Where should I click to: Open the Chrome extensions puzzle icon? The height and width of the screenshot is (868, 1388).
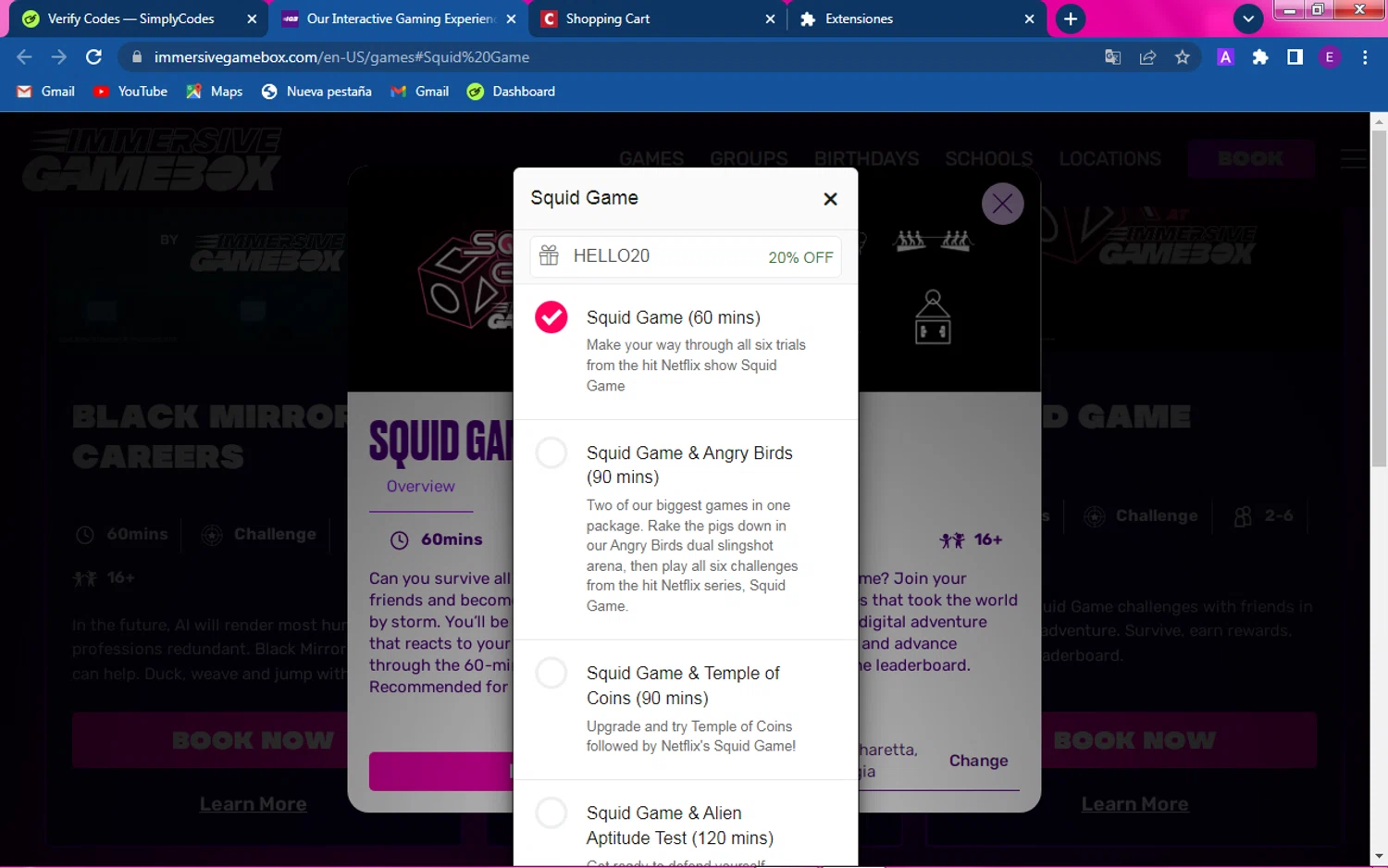(1259, 57)
